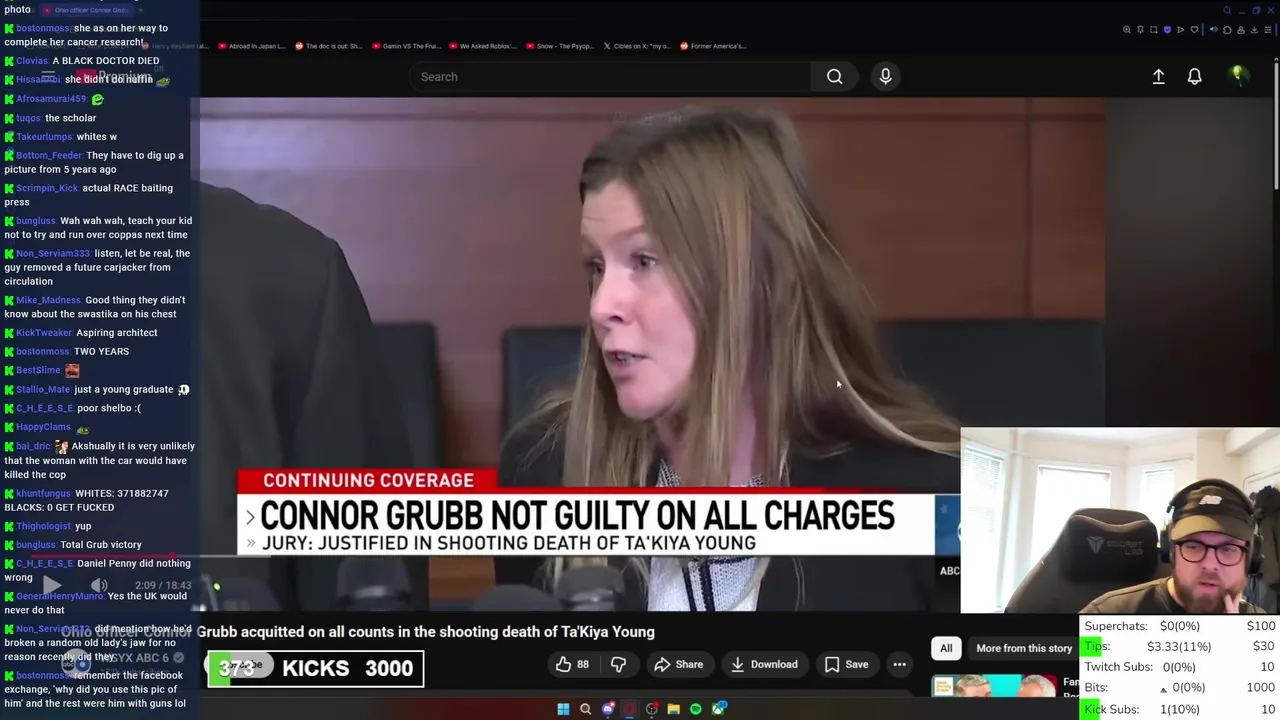
Task: Open Spotify from the taskbar
Action: (x=696, y=709)
